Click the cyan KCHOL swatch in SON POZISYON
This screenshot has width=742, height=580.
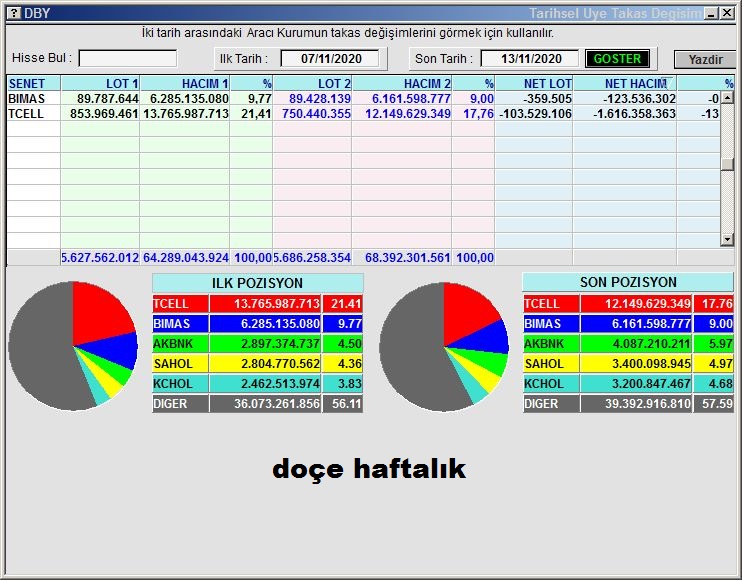[x=551, y=384]
